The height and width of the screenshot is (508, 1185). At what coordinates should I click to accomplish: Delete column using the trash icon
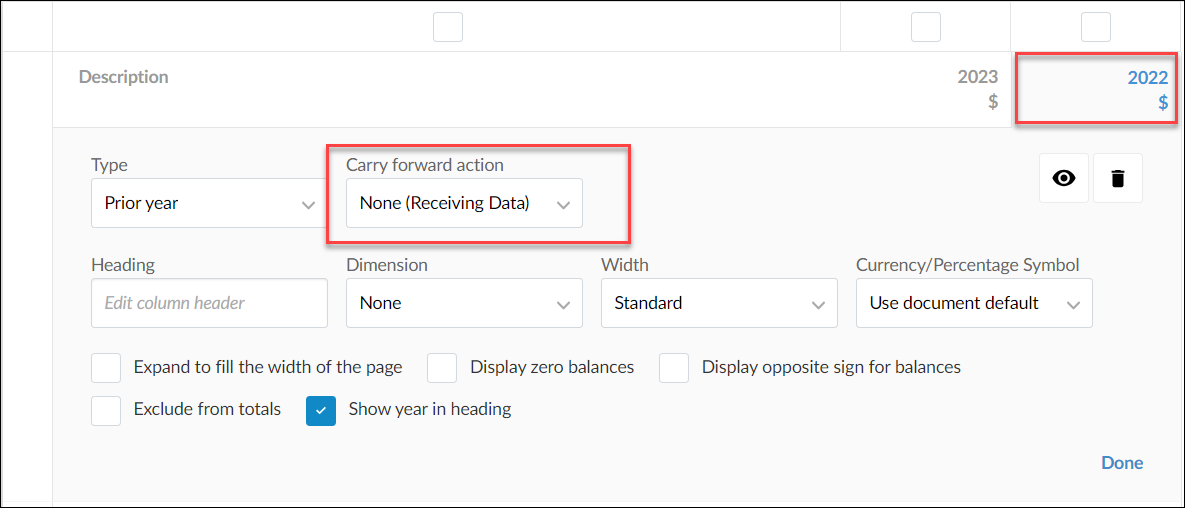[x=1118, y=178]
